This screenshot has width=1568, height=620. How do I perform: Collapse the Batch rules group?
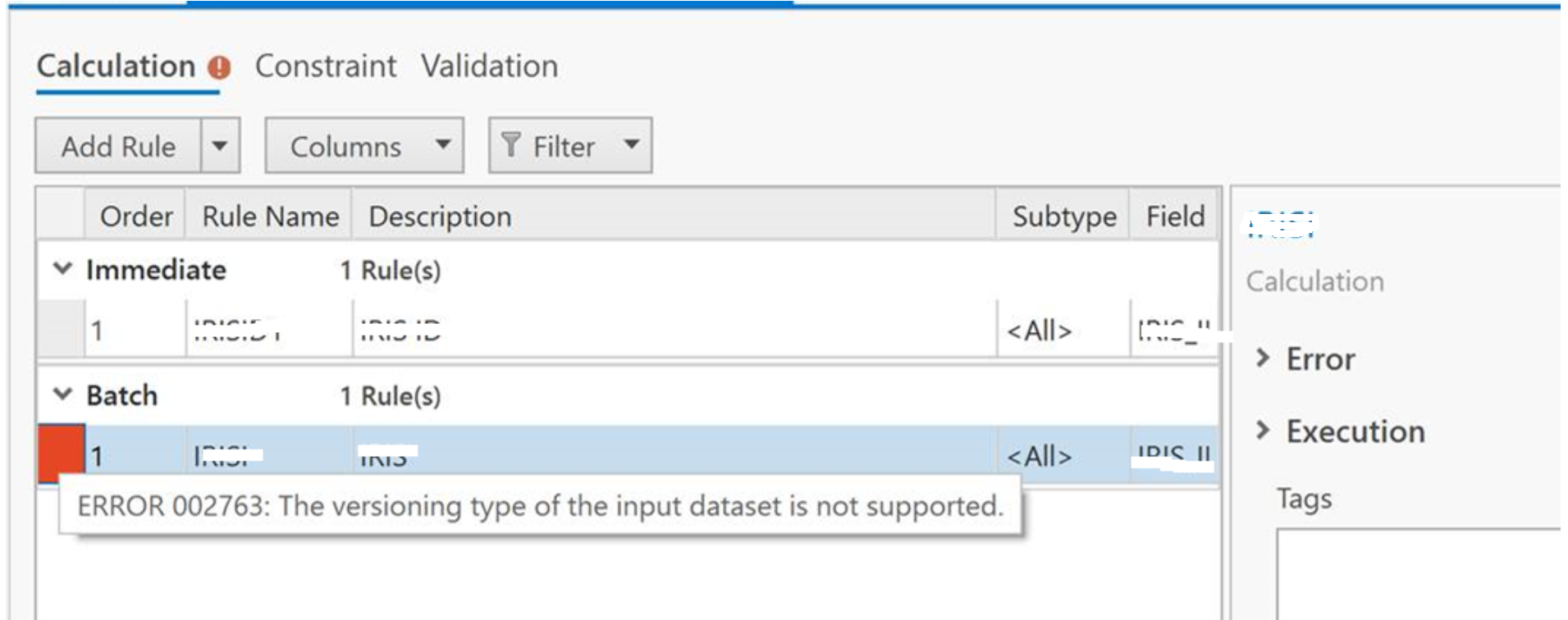click(62, 394)
